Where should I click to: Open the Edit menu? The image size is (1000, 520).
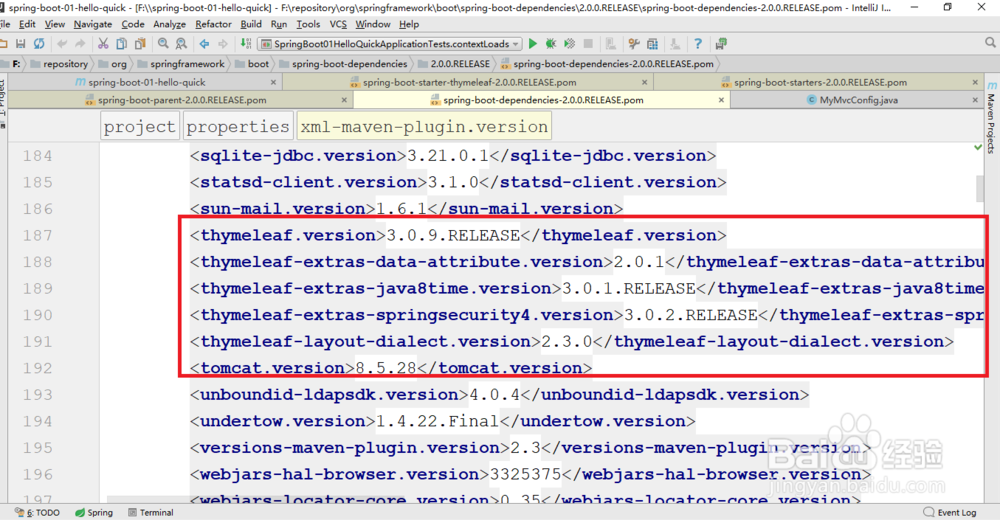[27, 24]
